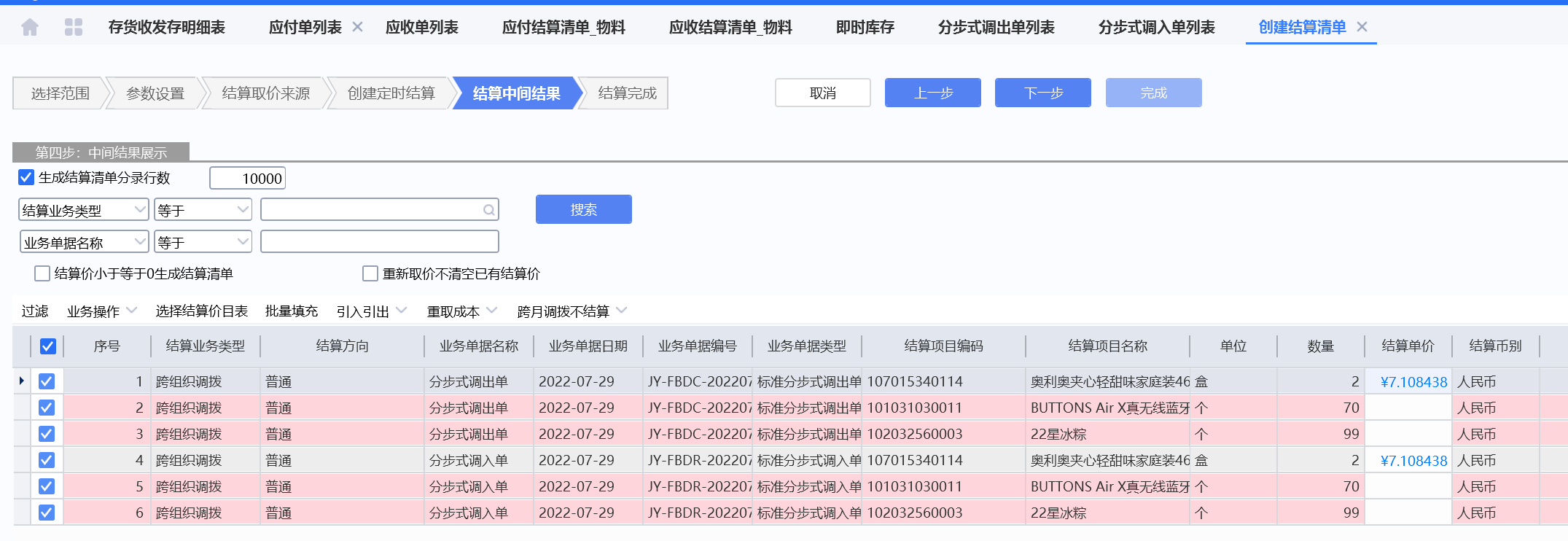
Task: Go to 选择范围 wizard step
Action: [x=61, y=93]
